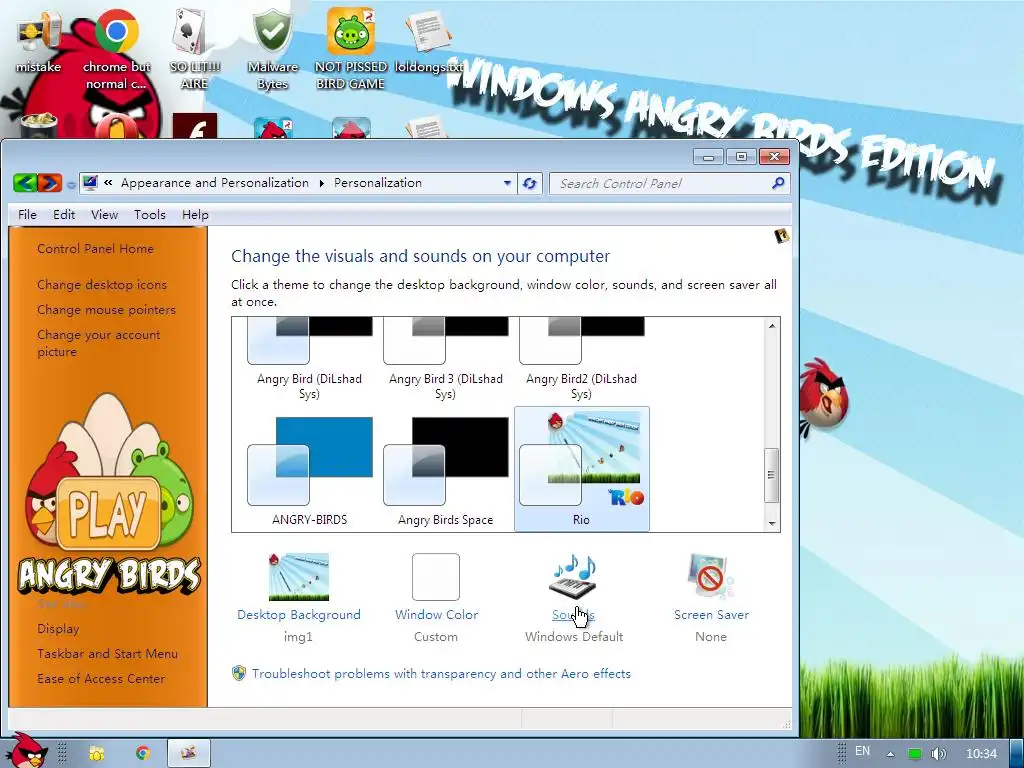
Task: Click the Window Color white swatch
Action: click(x=436, y=577)
